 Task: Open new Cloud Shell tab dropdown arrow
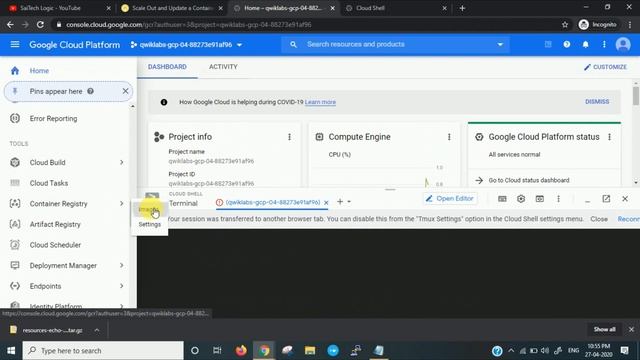click(349, 202)
